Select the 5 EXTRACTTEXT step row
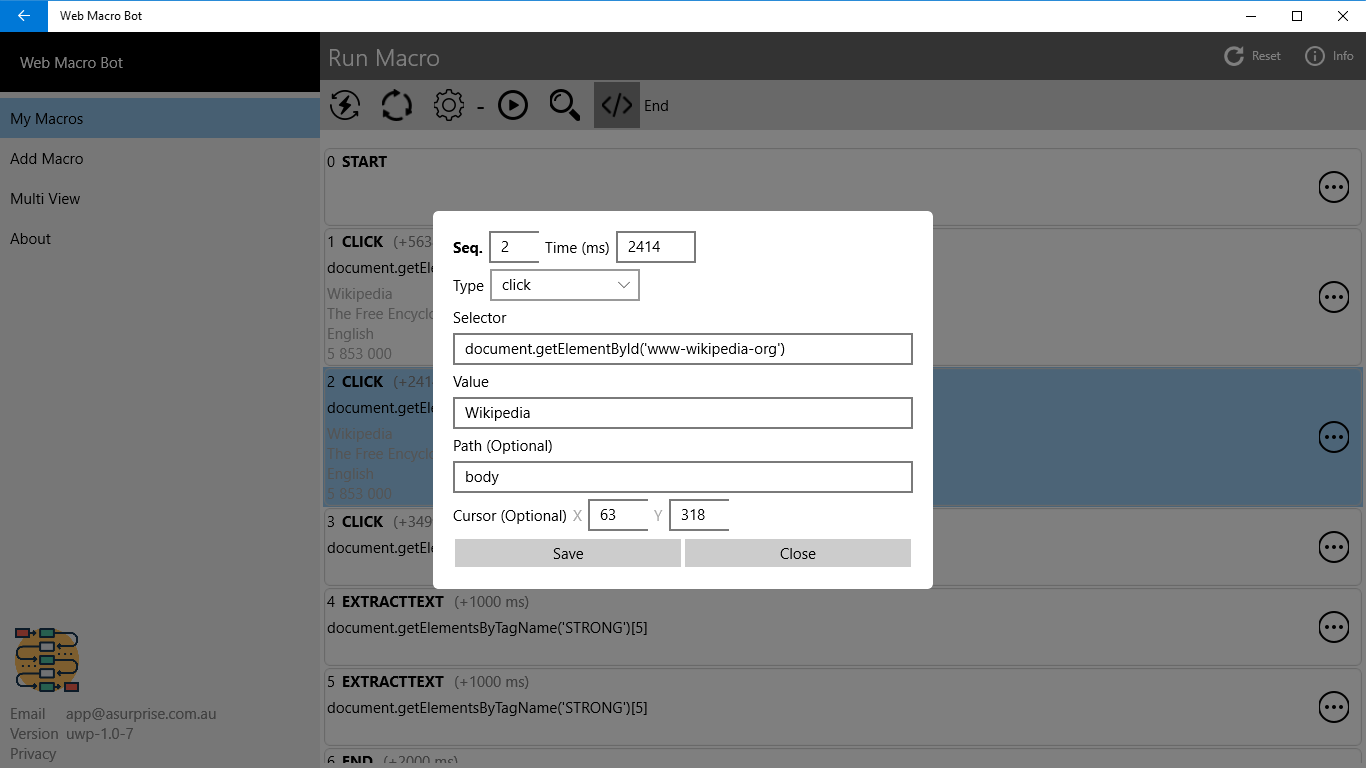Viewport: 1366px width, 768px height. pyautogui.click(x=842, y=707)
